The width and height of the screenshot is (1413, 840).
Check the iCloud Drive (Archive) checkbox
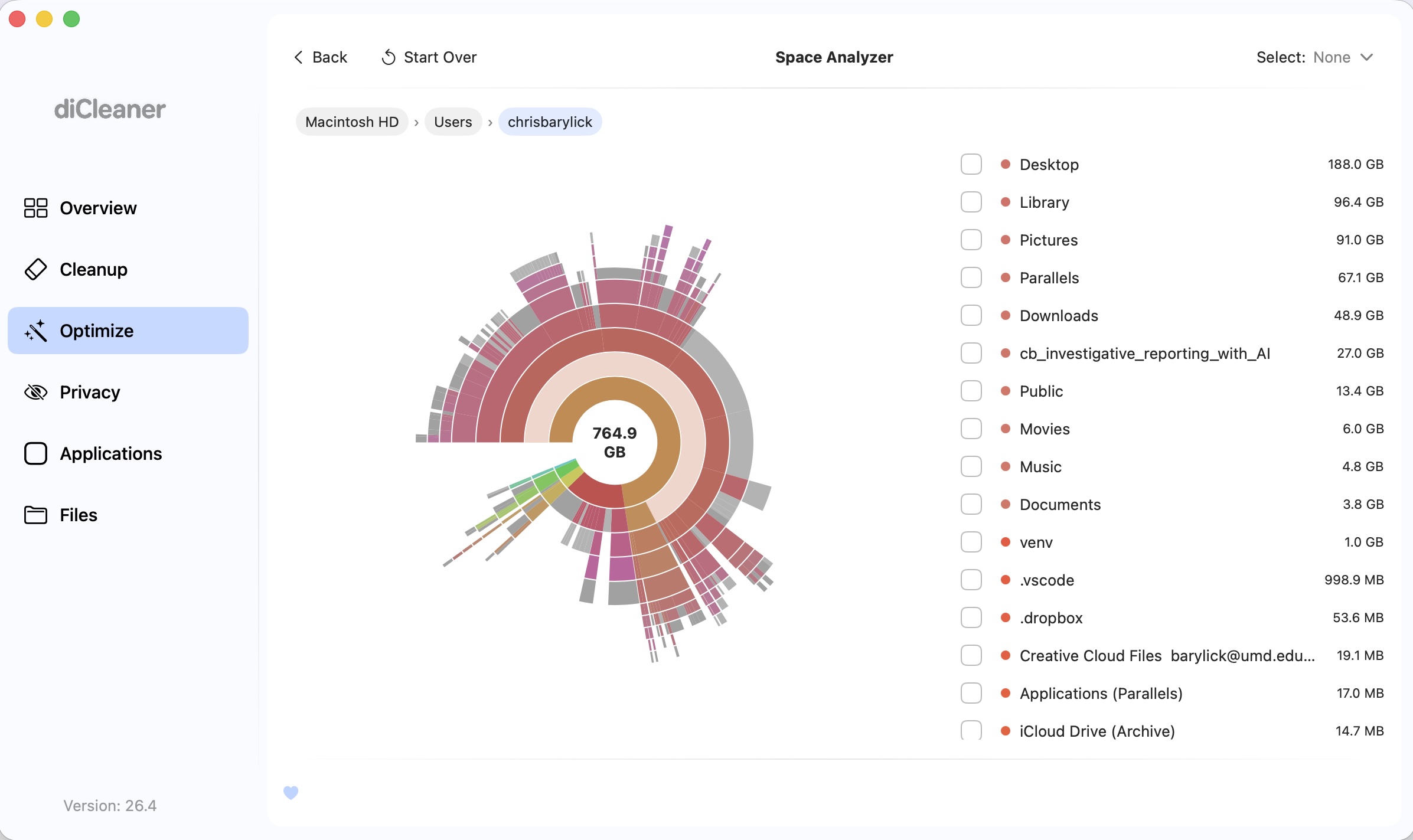click(x=971, y=731)
